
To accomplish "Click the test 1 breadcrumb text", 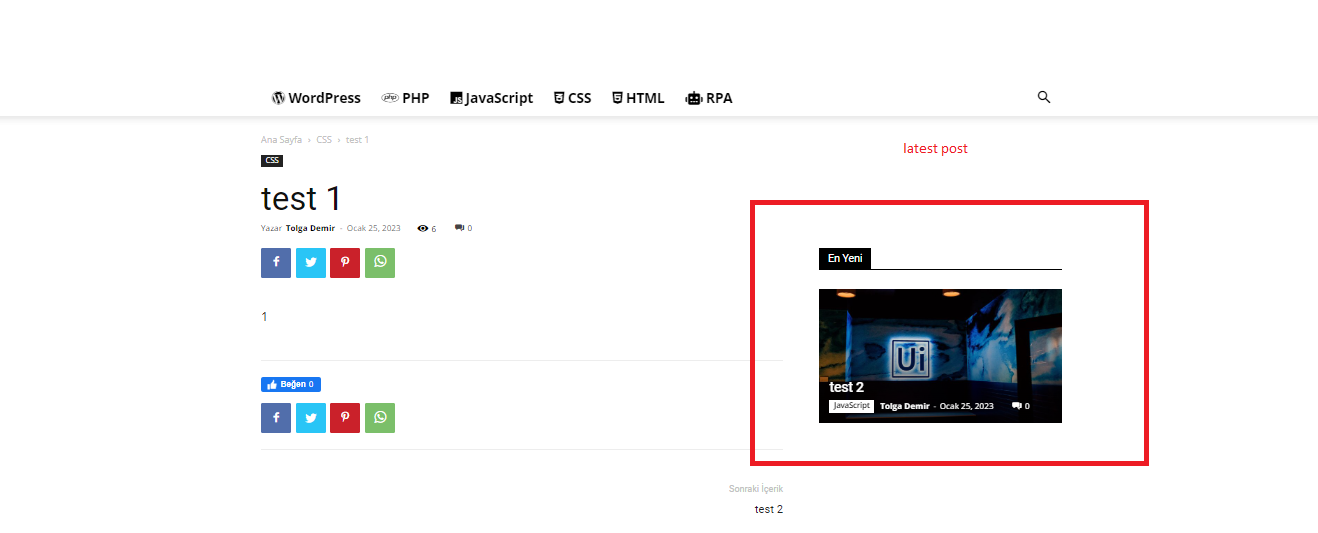I will point(357,140).
